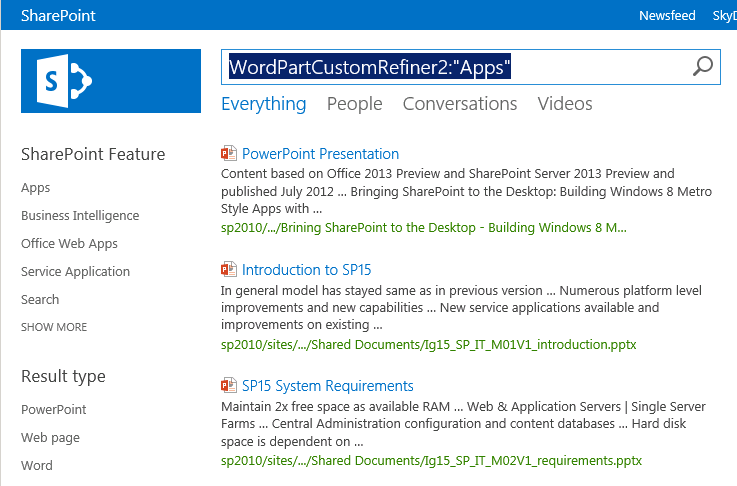Viewport: 737px width, 486px height.
Task: Filter by Service Application refiner
Action: tap(76, 271)
